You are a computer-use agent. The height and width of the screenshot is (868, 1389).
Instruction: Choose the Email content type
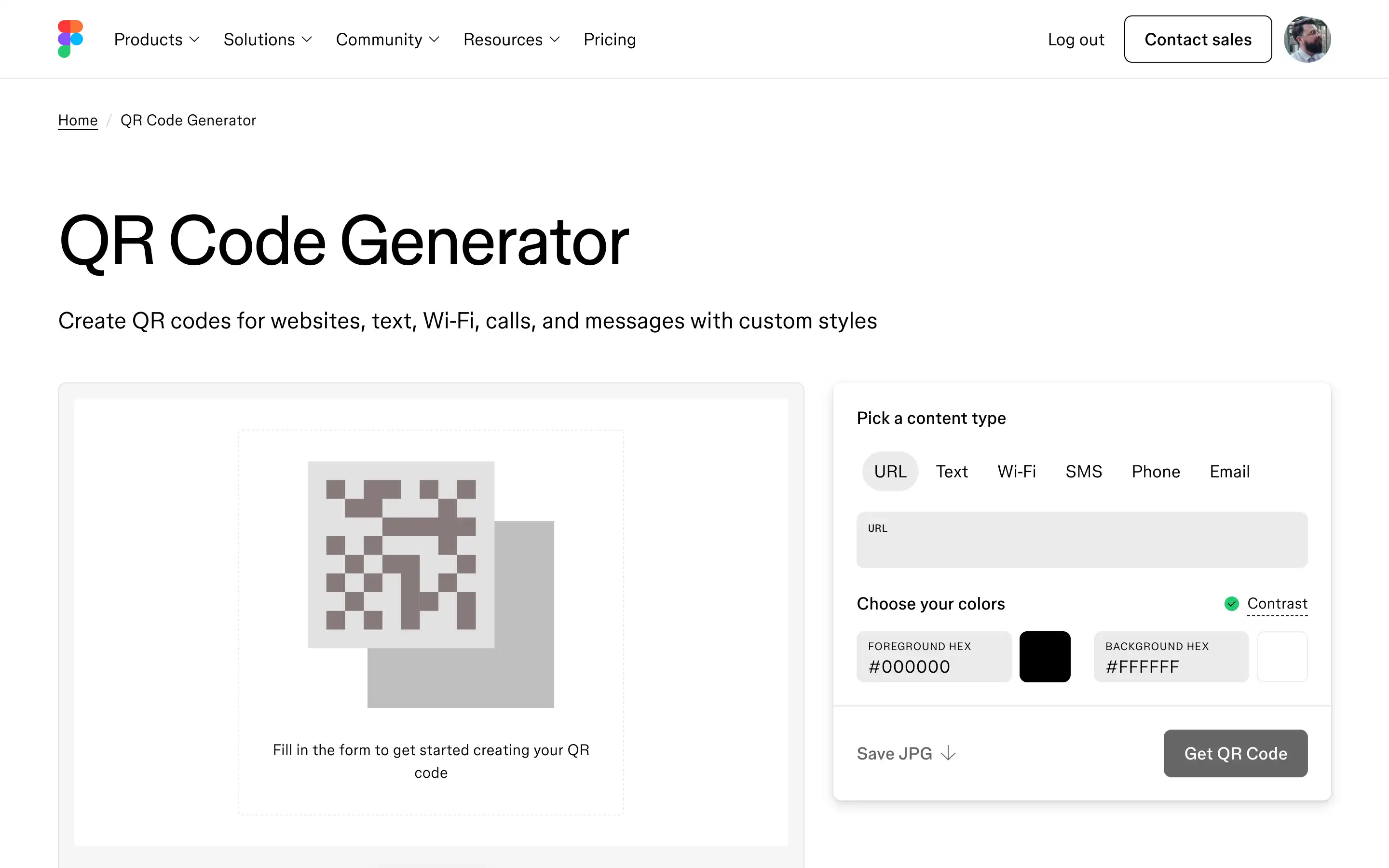(x=1229, y=471)
